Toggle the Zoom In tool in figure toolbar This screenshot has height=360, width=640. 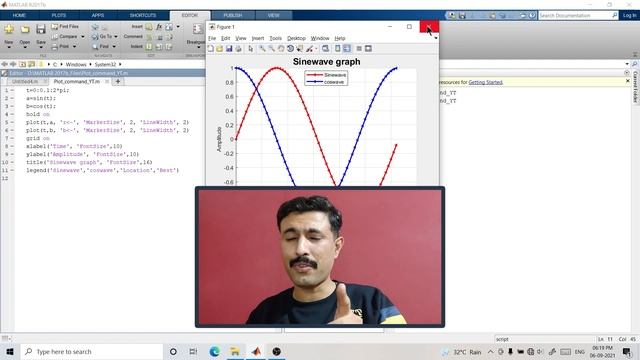(262, 49)
